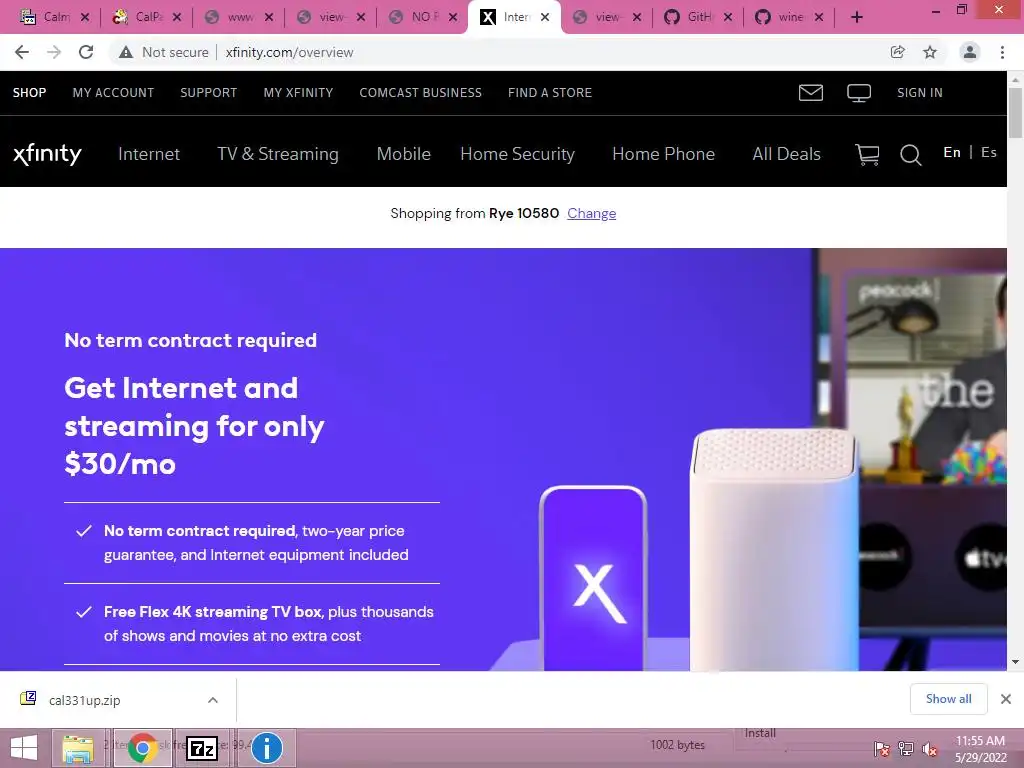The width and height of the screenshot is (1024, 768).
Task: Click the Action Center flag tray icon
Action: click(x=882, y=749)
